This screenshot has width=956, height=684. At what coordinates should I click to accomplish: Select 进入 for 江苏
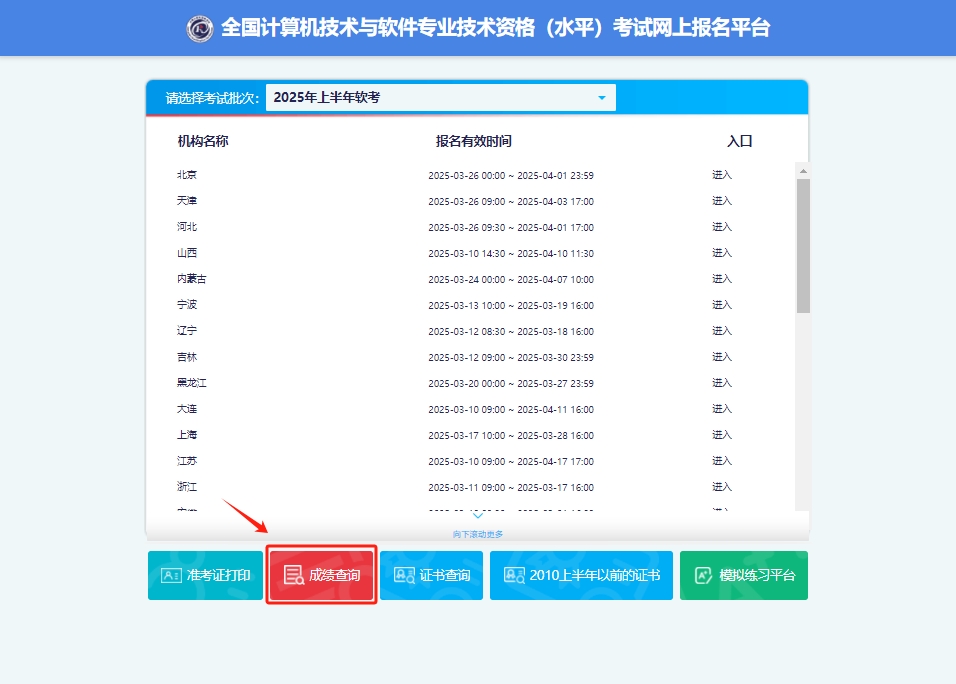[722, 461]
